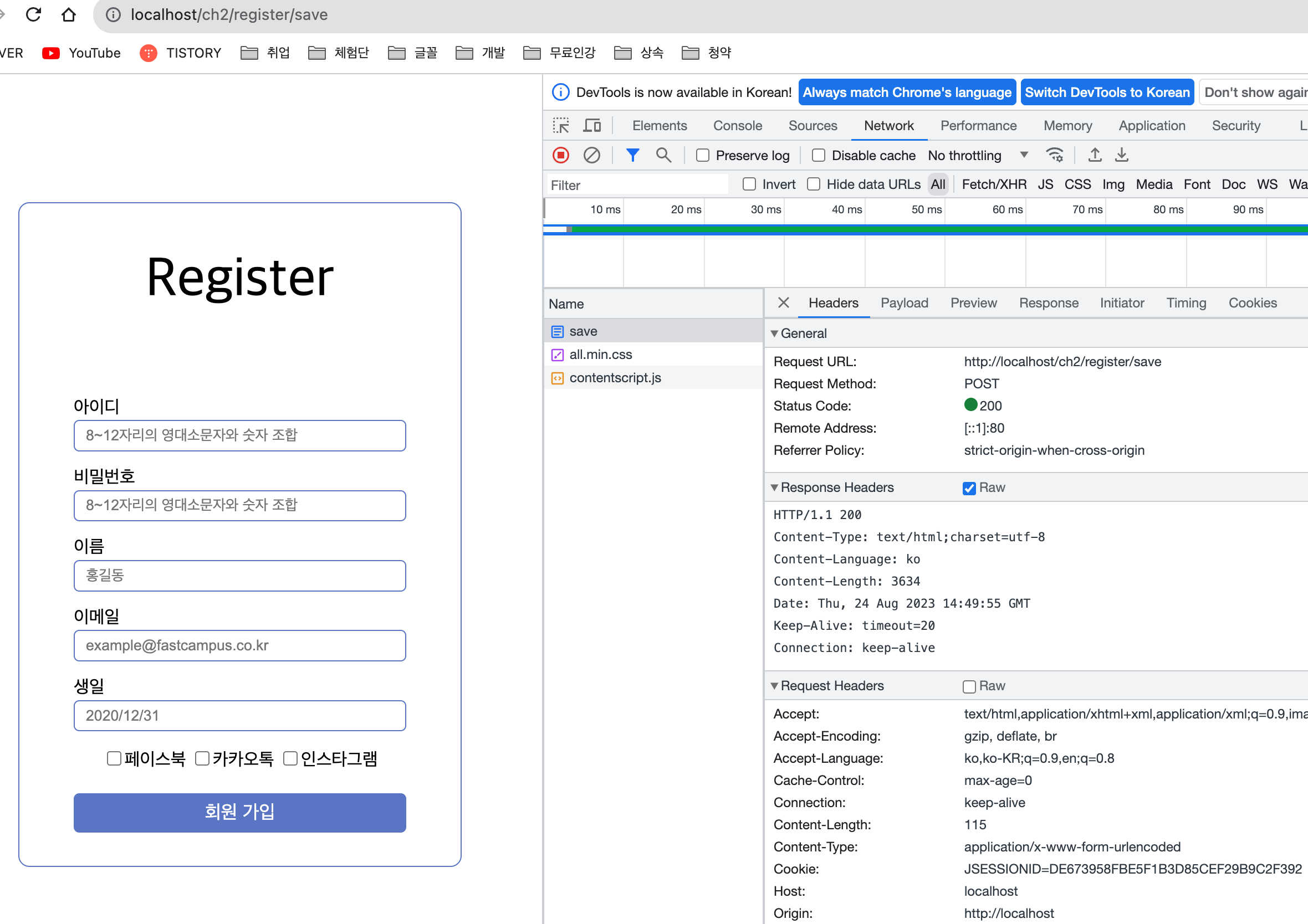The width and height of the screenshot is (1308, 924).
Task: Switch to the Payload tab
Action: point(904,303)
